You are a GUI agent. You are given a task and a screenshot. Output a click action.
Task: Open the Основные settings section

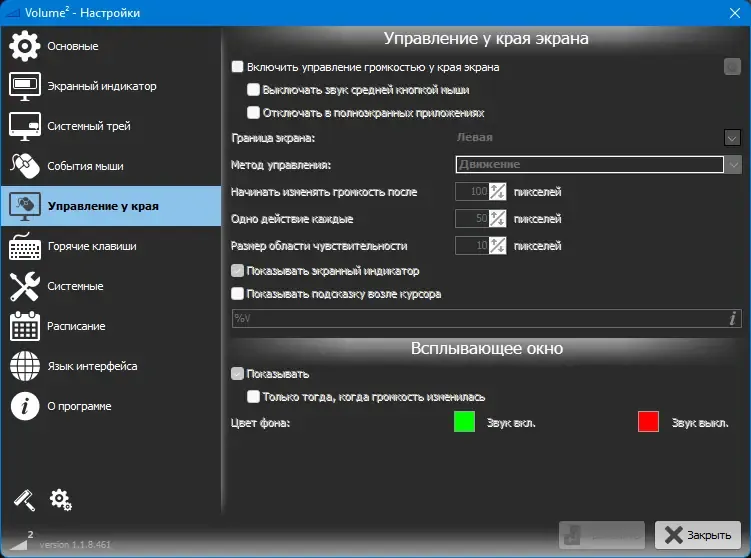pos(111,46)
